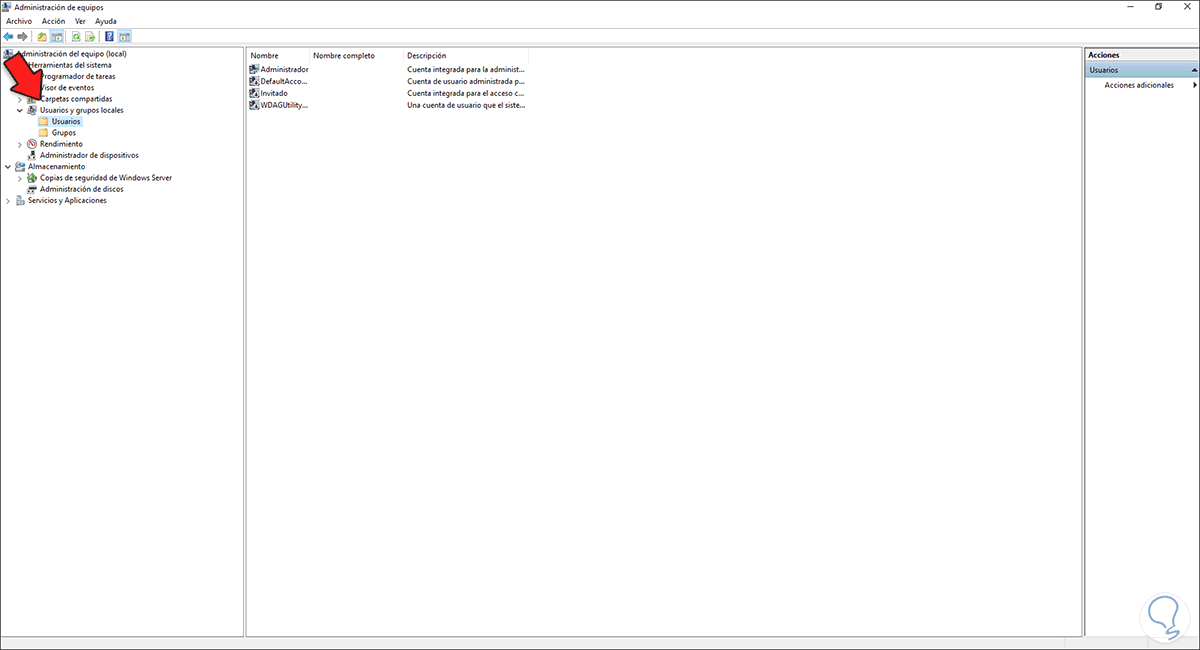The height and width of the screenshot is (650, 1200).
Task: Expand Servicios y Aplicaciones node
Action: click(x=8, y=201)
